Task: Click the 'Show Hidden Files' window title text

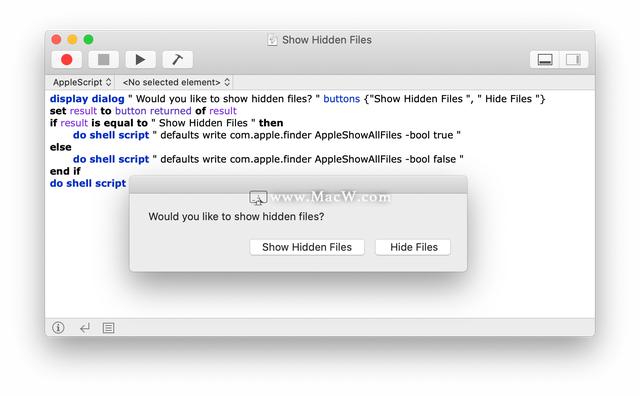Action: tap(327, 40)
